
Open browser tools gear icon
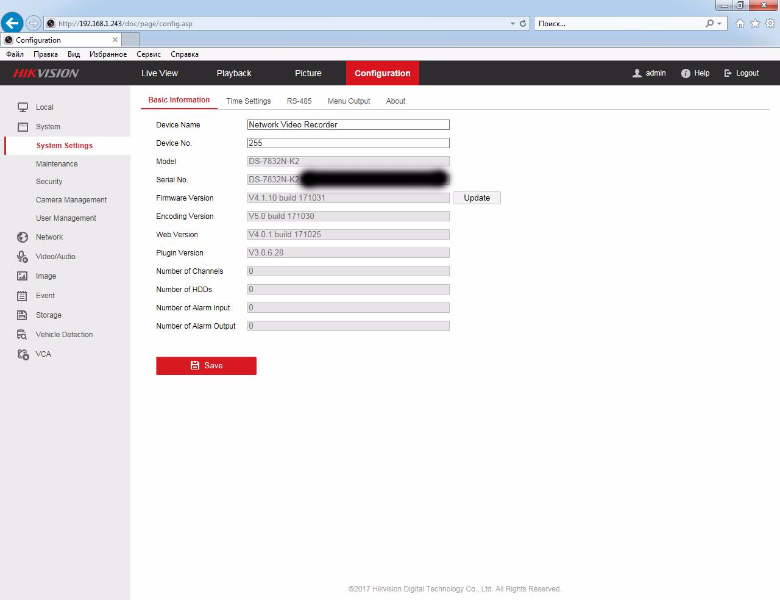pos(770,23)
